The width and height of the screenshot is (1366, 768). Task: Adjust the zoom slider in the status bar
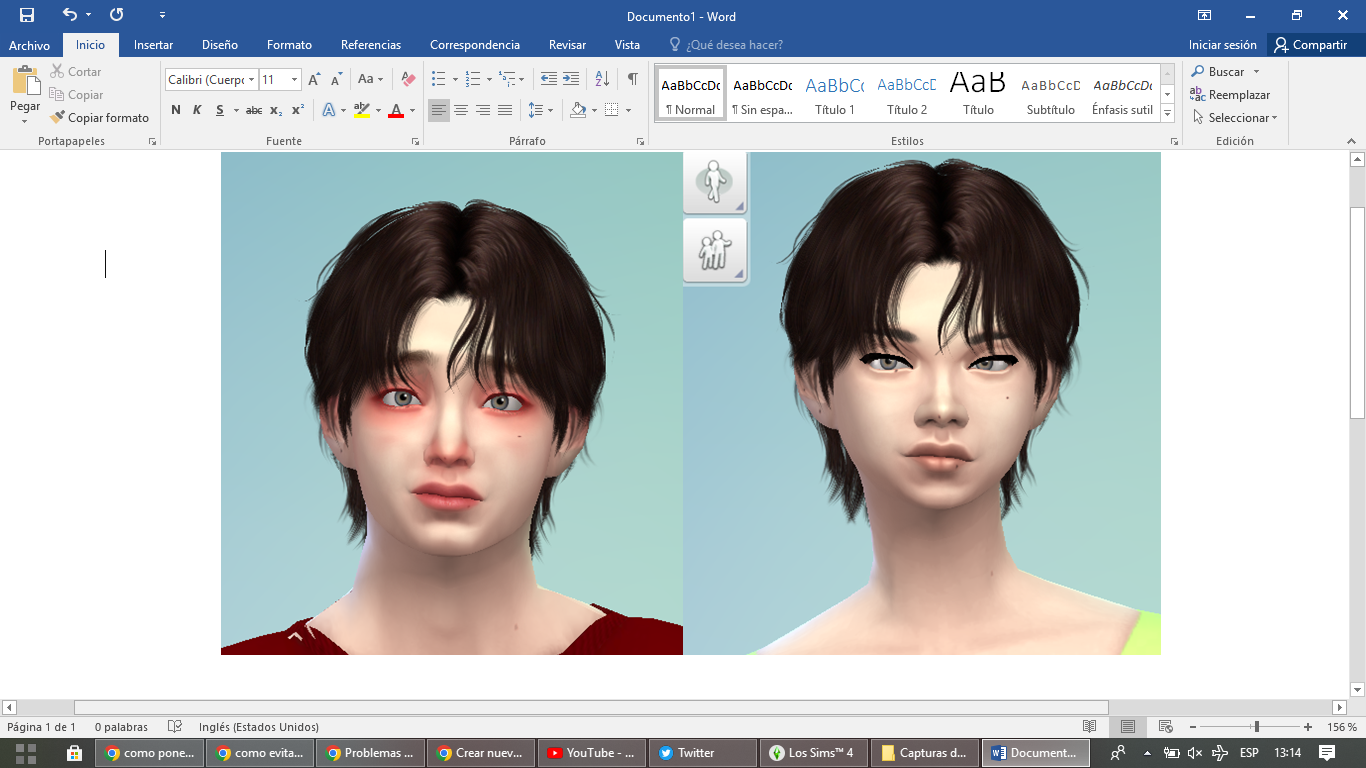pos(1257,727)
